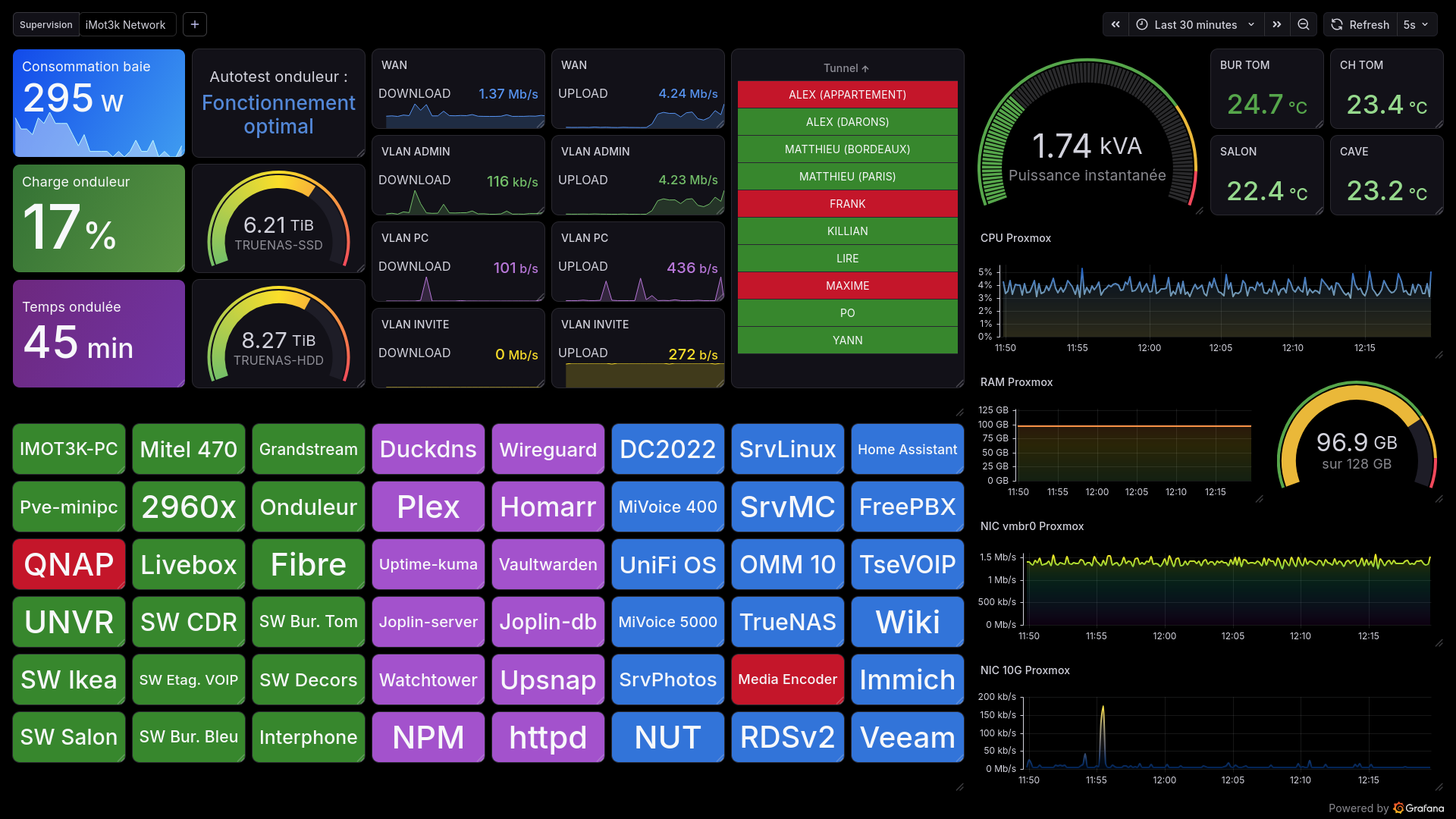The height and width of the screenshot is (819, 1456).
Task: Click the CAVE temperature panel
Action: [x=1387, y=175]
